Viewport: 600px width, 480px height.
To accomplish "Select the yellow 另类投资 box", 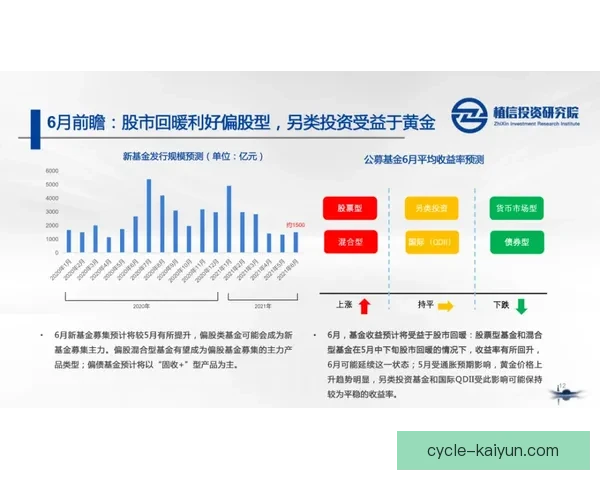I will pyautogui.click(x=432, y=208).
